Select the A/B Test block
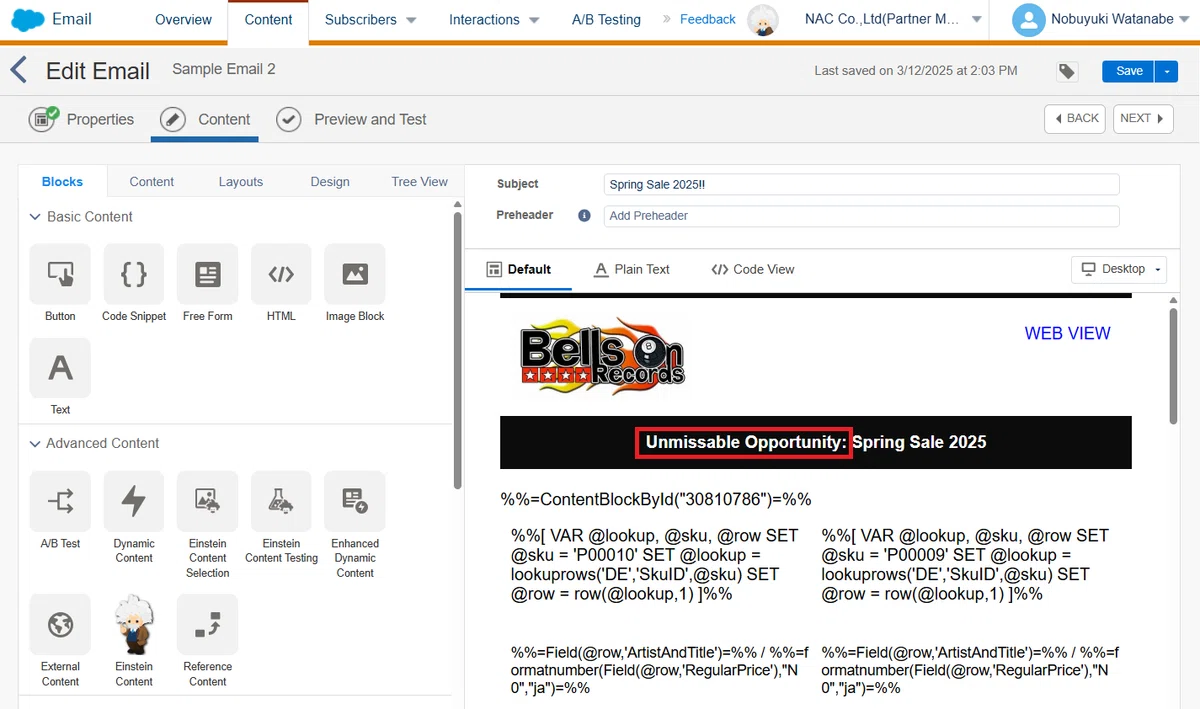 pyautogui.click(x=60, y=511)
